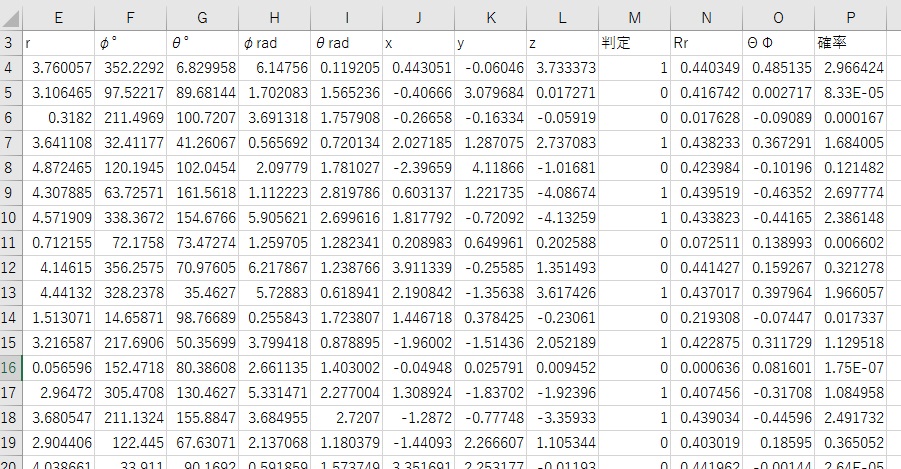Select column E header
This screenshot has height=469, width=901.
click(x=59, y=16)
